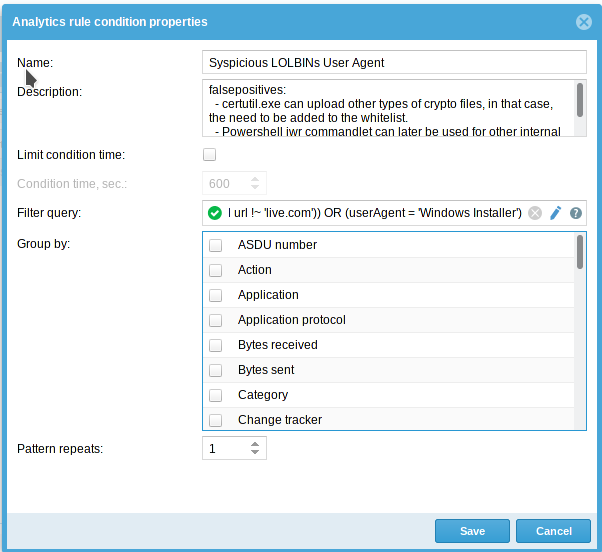602x552 pixels.
Task: Click the Name input field
Action: [394, 62]
